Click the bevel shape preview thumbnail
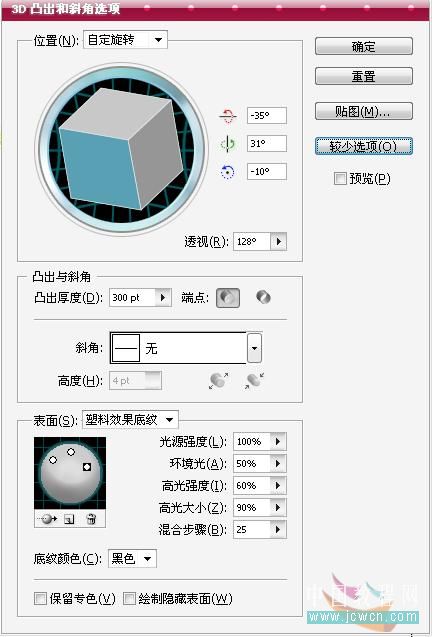 [x=126, y=348]
